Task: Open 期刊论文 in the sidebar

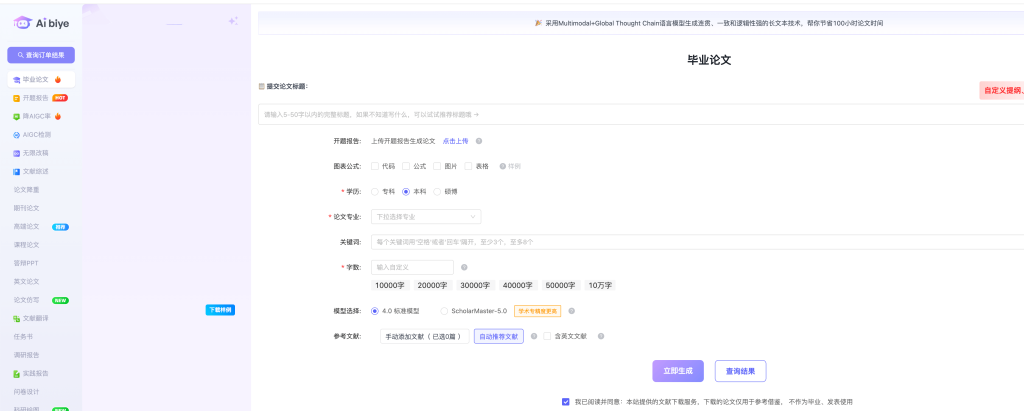Action: click(27, 208)
